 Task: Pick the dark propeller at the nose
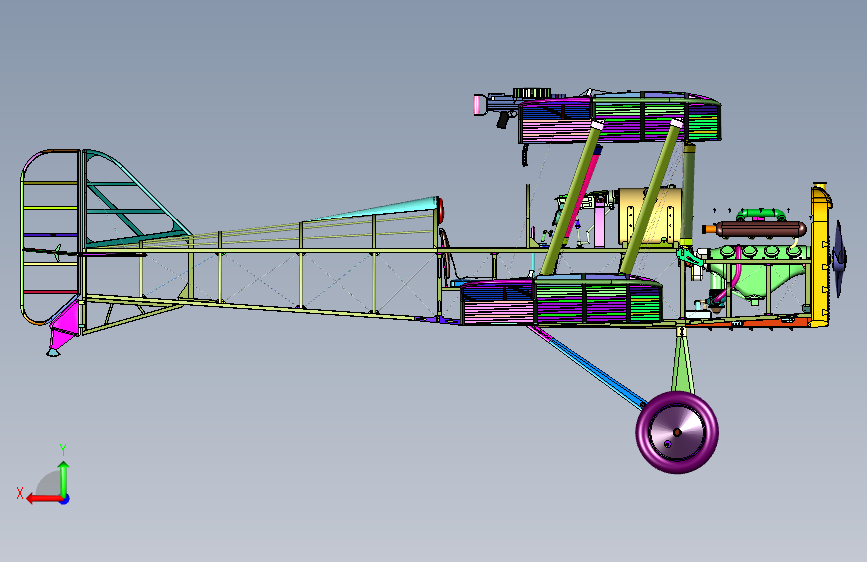click(x=839, y=258)
